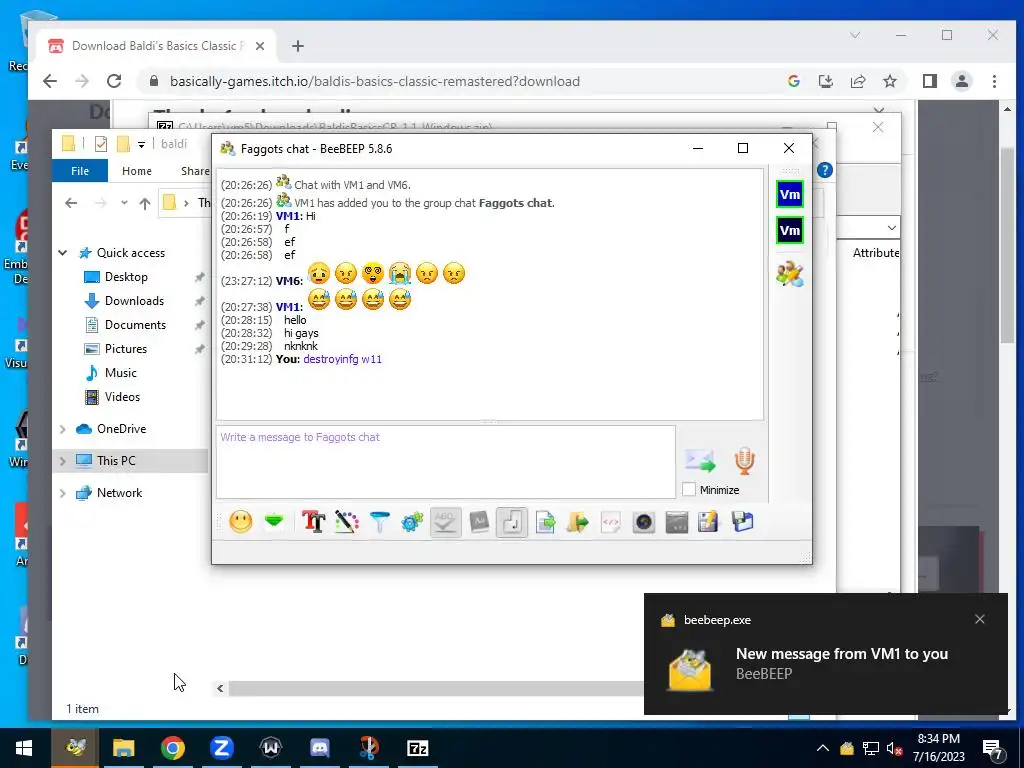Select Music in navigation pane
This screenshot has width=1024, height=768.
pyautogui.click(x=121, y=373)
